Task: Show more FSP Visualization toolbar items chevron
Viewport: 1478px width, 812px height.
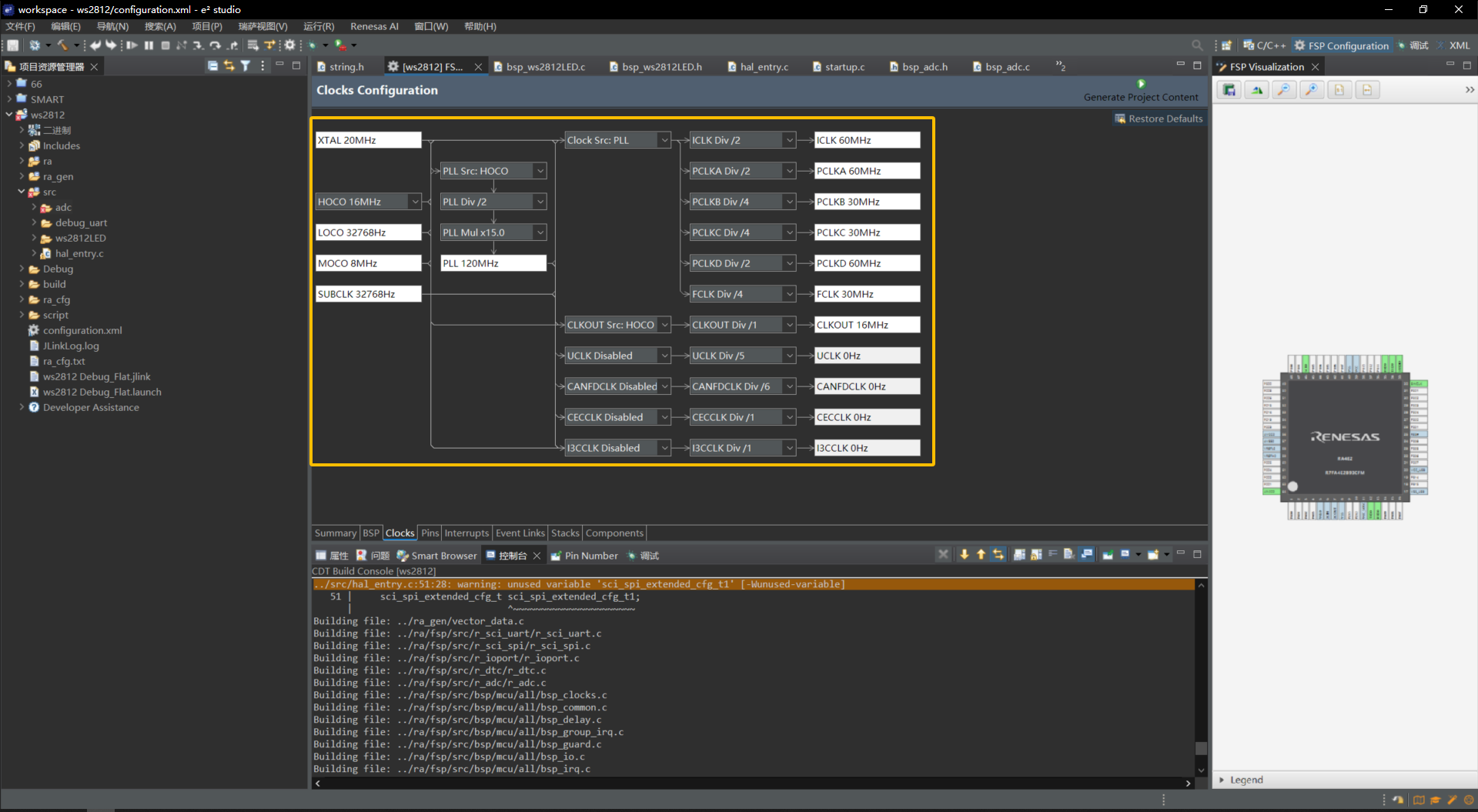Action: tap(1470, 90)
